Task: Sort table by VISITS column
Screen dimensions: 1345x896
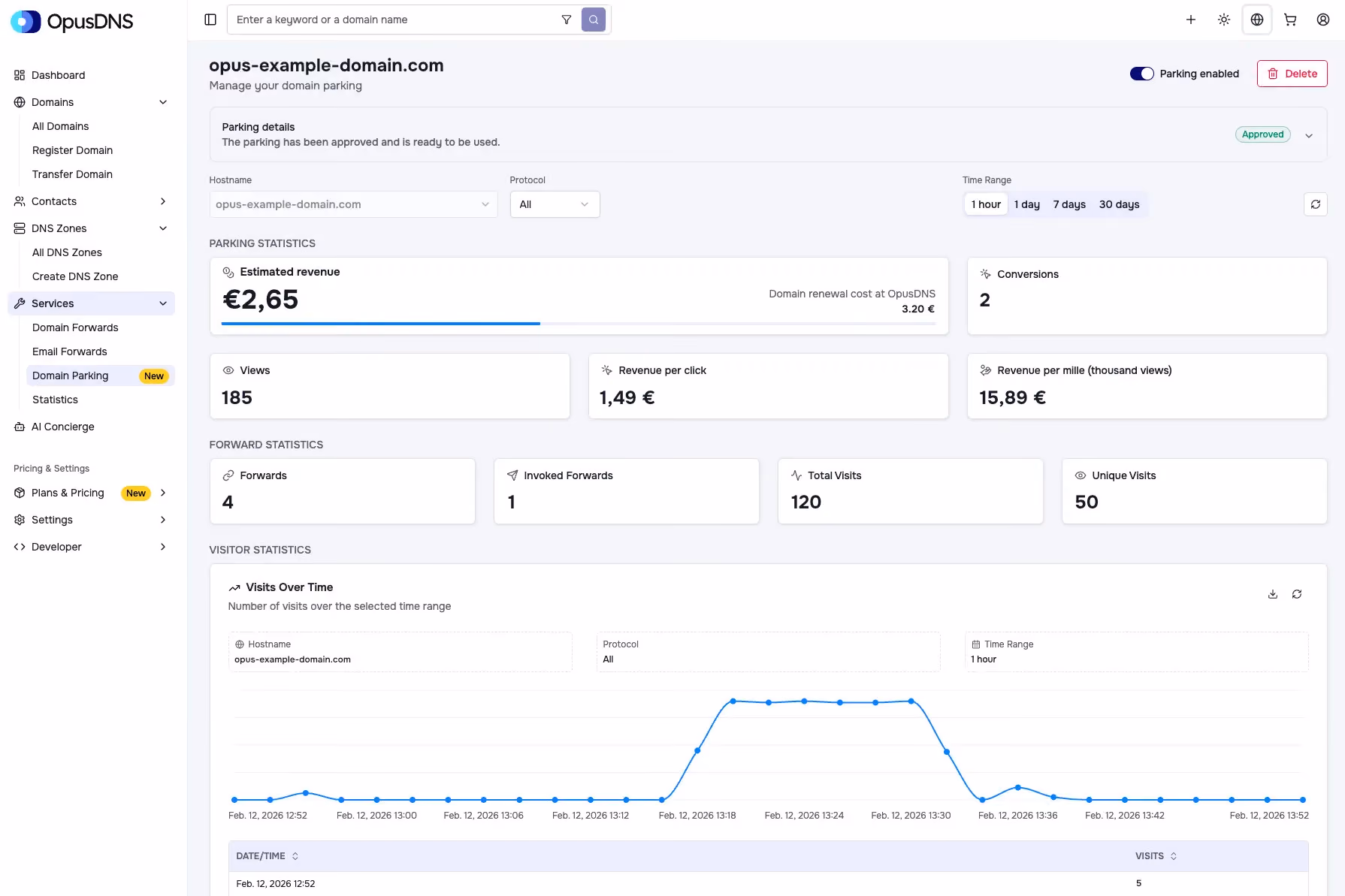Action: (x=1156, y=856)
